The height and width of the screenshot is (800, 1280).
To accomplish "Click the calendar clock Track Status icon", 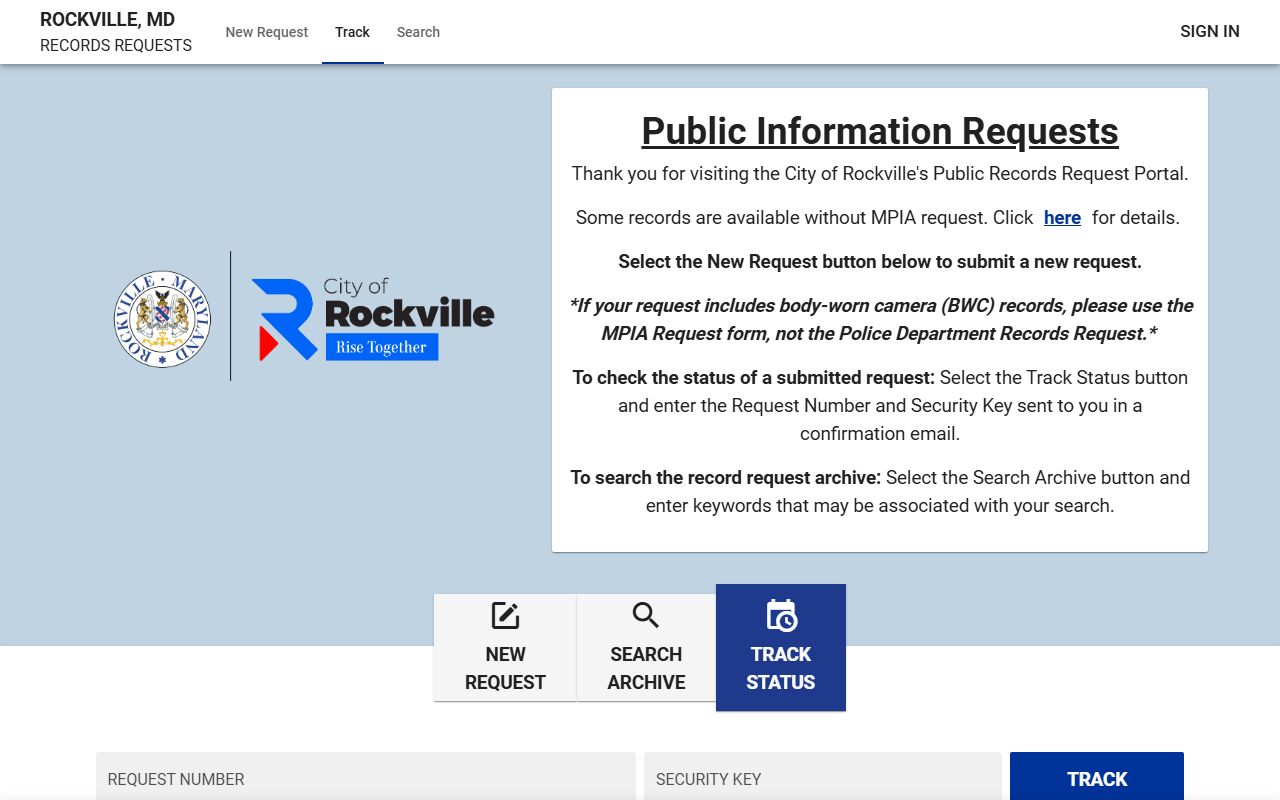I will point(781,616).
